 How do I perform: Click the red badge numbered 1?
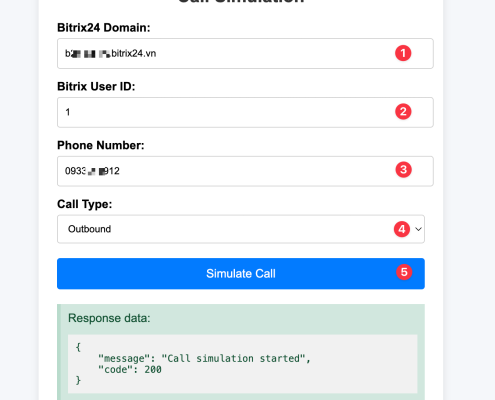pyautogui.click(x=403, y=53)
